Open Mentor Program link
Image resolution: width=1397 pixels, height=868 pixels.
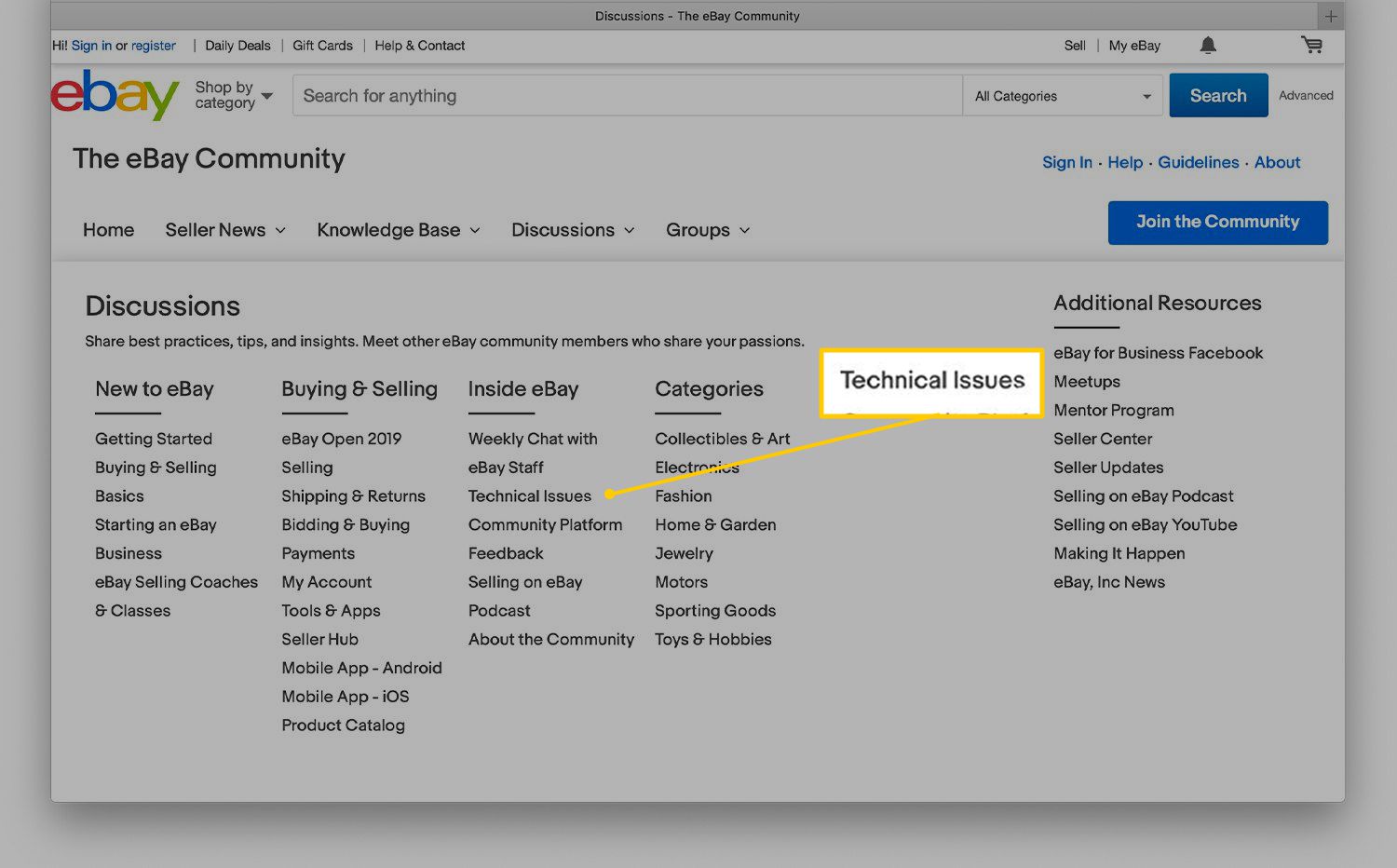(1114, 411)
